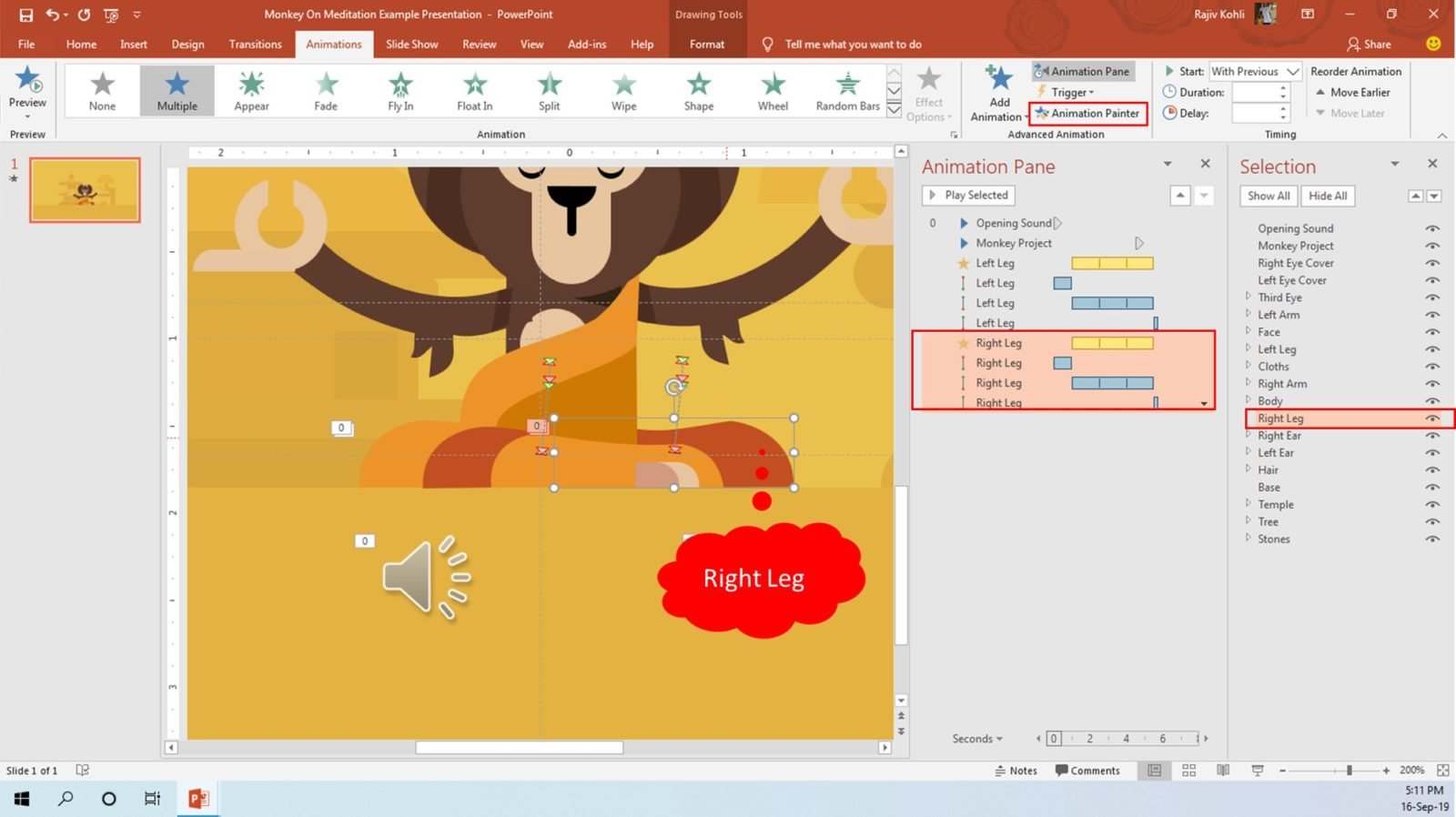This screenshot has width=1456, height=817.
Task: Click the Animation Painter tool
Action: pyautogui.click(x=1087, y=113)
